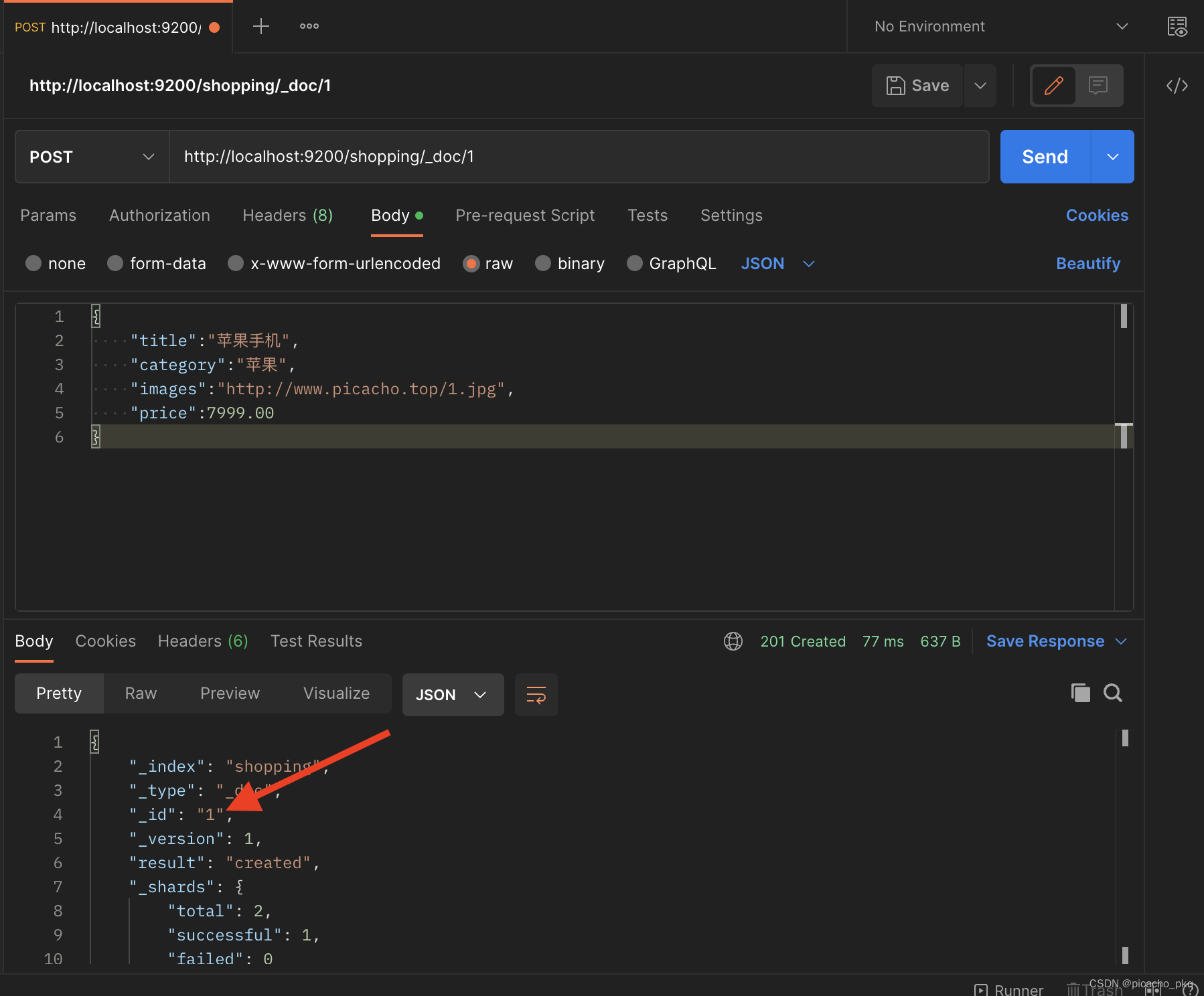Viewport: 1204px width, 996px height.
Task: Open the comments icon beside the pencil
Action: (x=1098, y=86)
